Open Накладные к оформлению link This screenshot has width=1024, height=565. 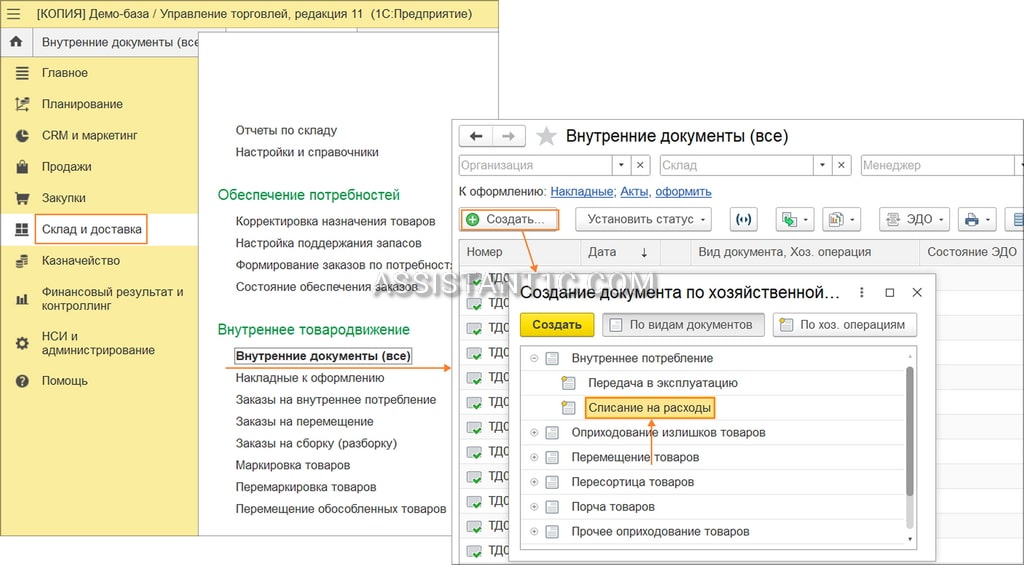point(310,378)
